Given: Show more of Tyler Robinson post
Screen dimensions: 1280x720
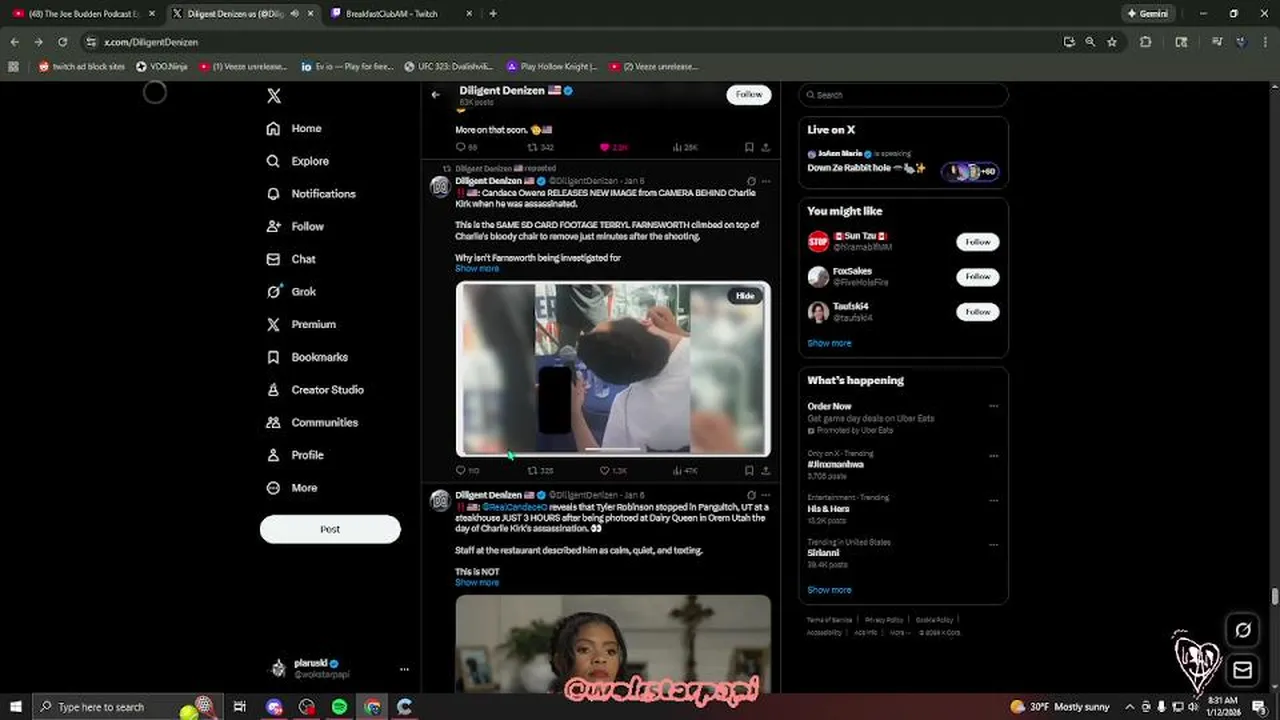Looking at the screenshot, I should tap(477, 583).
